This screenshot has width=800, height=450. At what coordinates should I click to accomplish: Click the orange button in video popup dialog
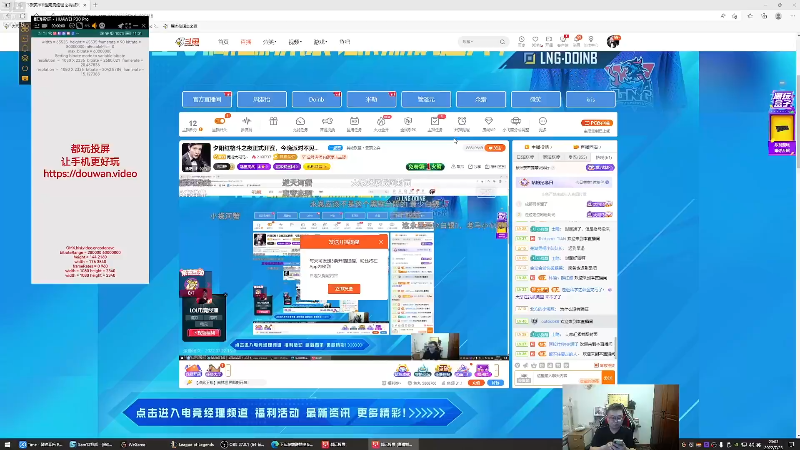pyautogui.click(x=344, y=289)
